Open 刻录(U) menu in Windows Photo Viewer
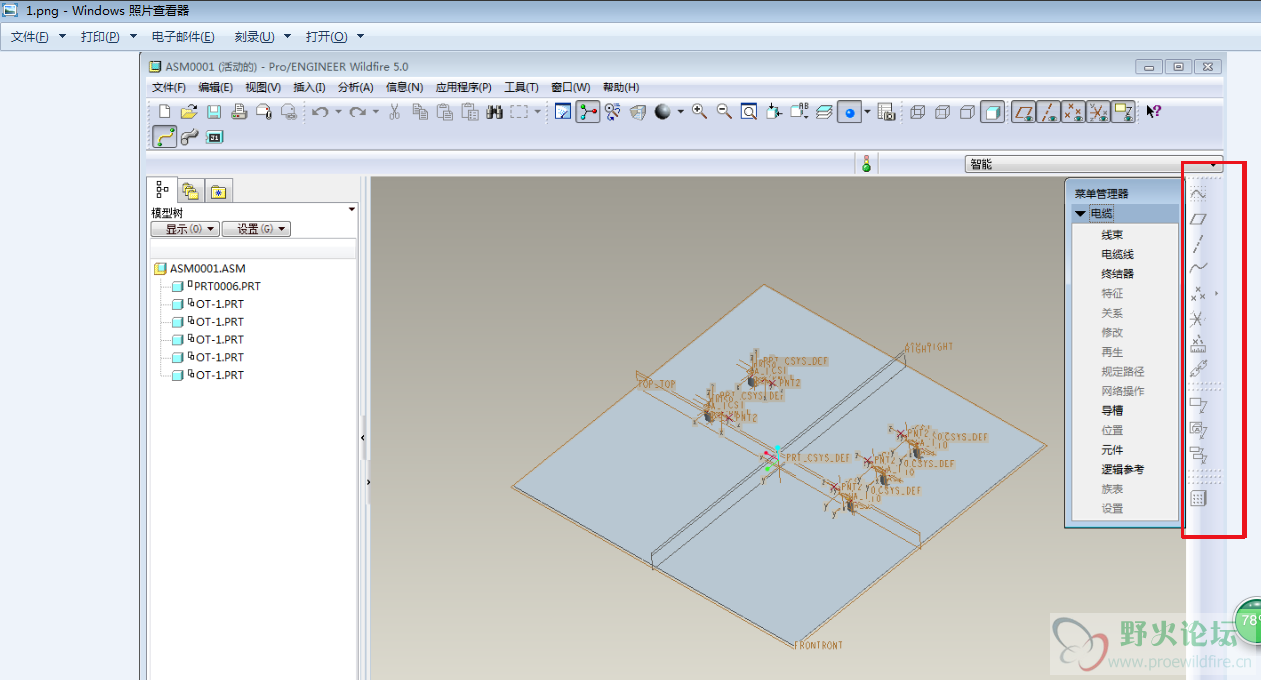 point(254,37)
